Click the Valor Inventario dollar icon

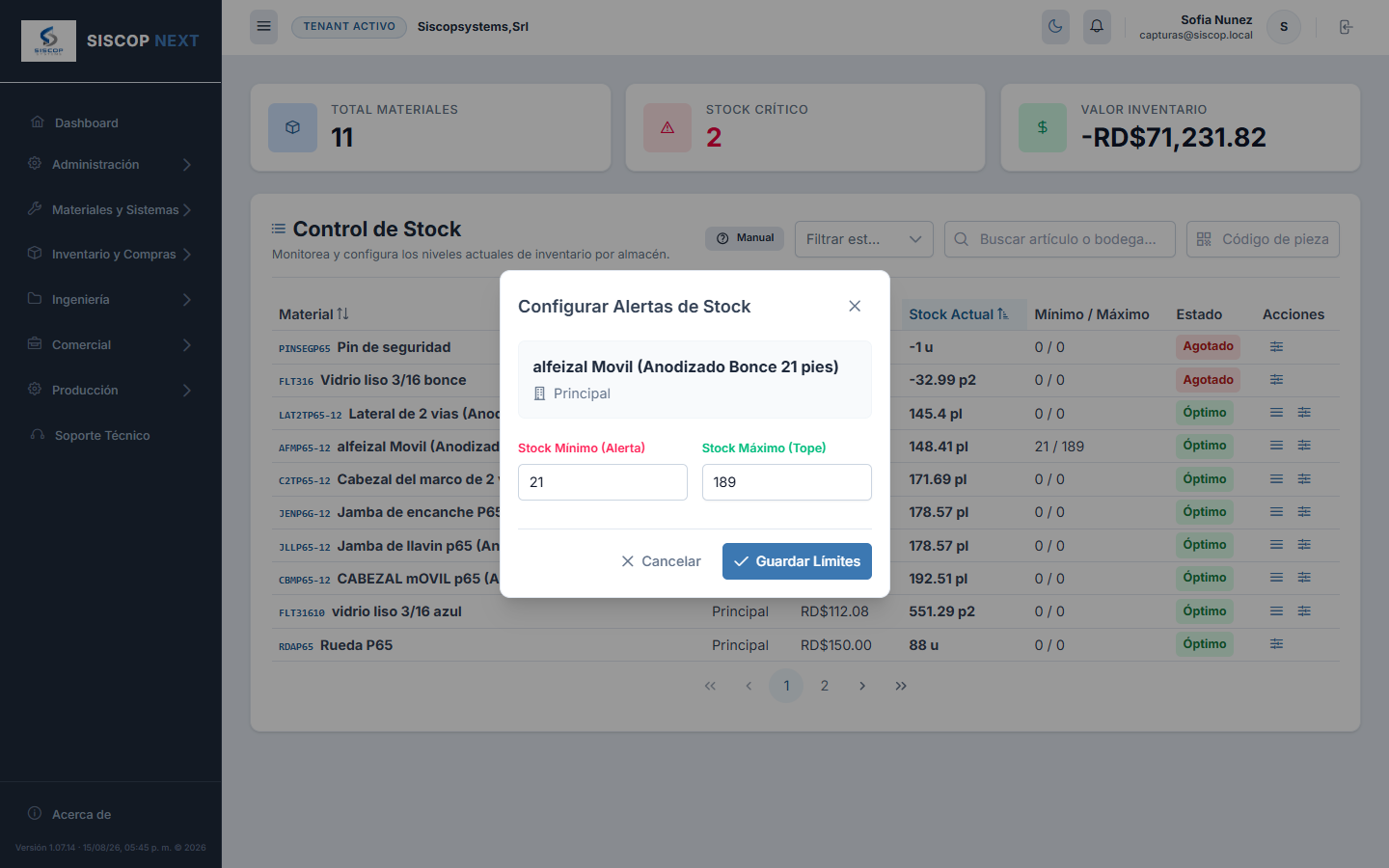(x=1043, y=127)
